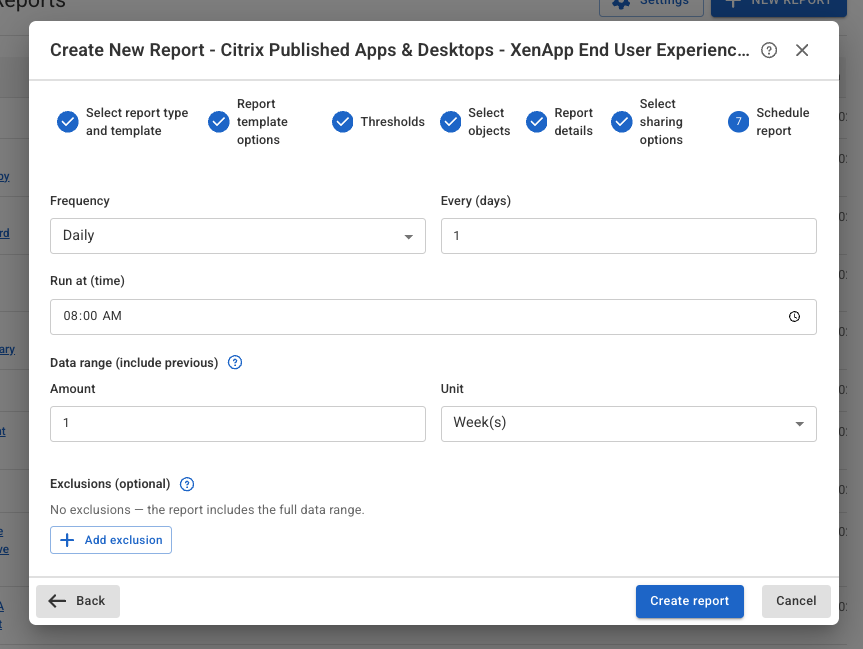The image size is (863, 649).
Task: Go to the Select objects step
Action: [475, 122]
